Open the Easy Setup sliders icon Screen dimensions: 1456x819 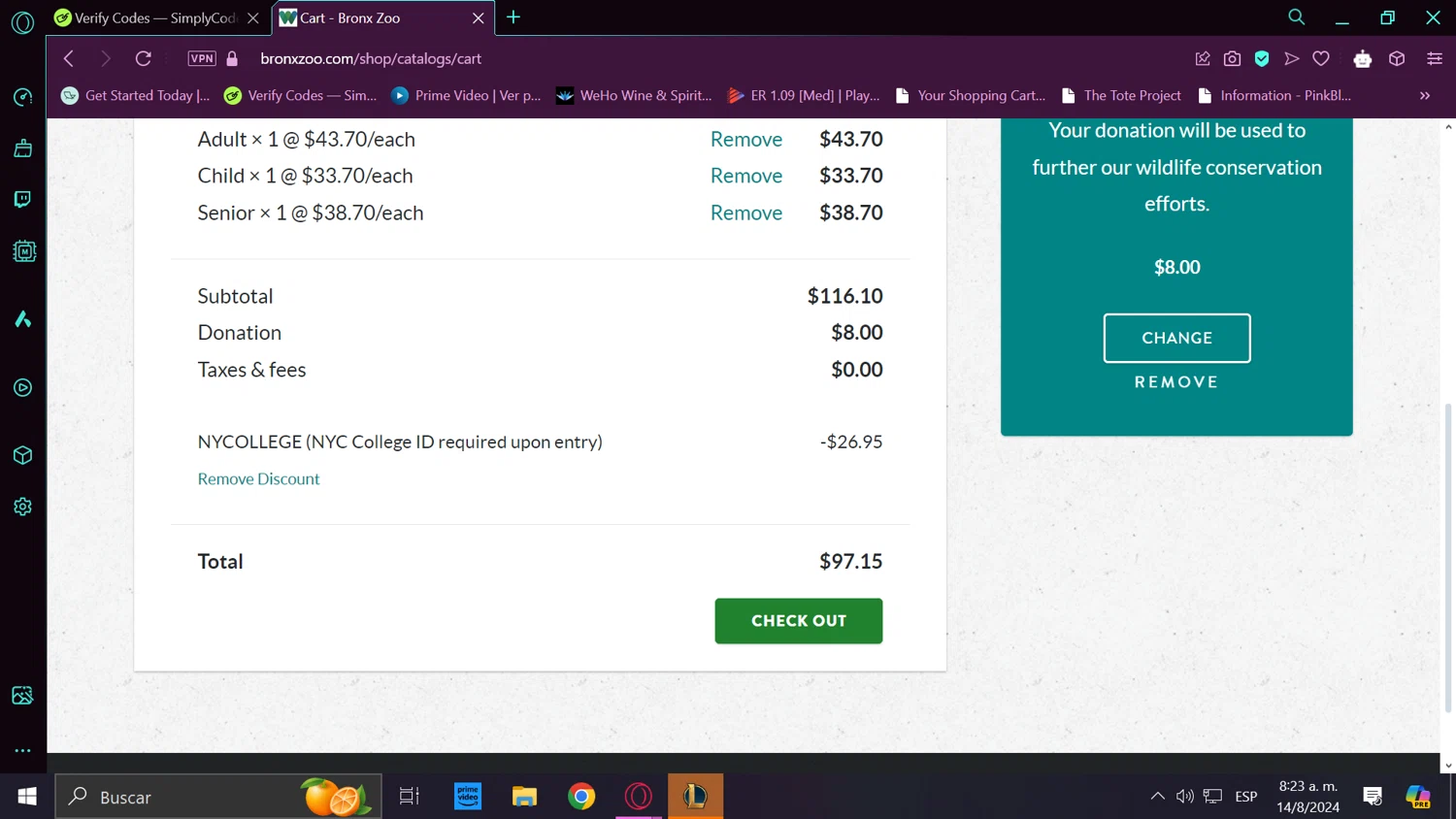pyautogui.click(x=1435, y=59)
